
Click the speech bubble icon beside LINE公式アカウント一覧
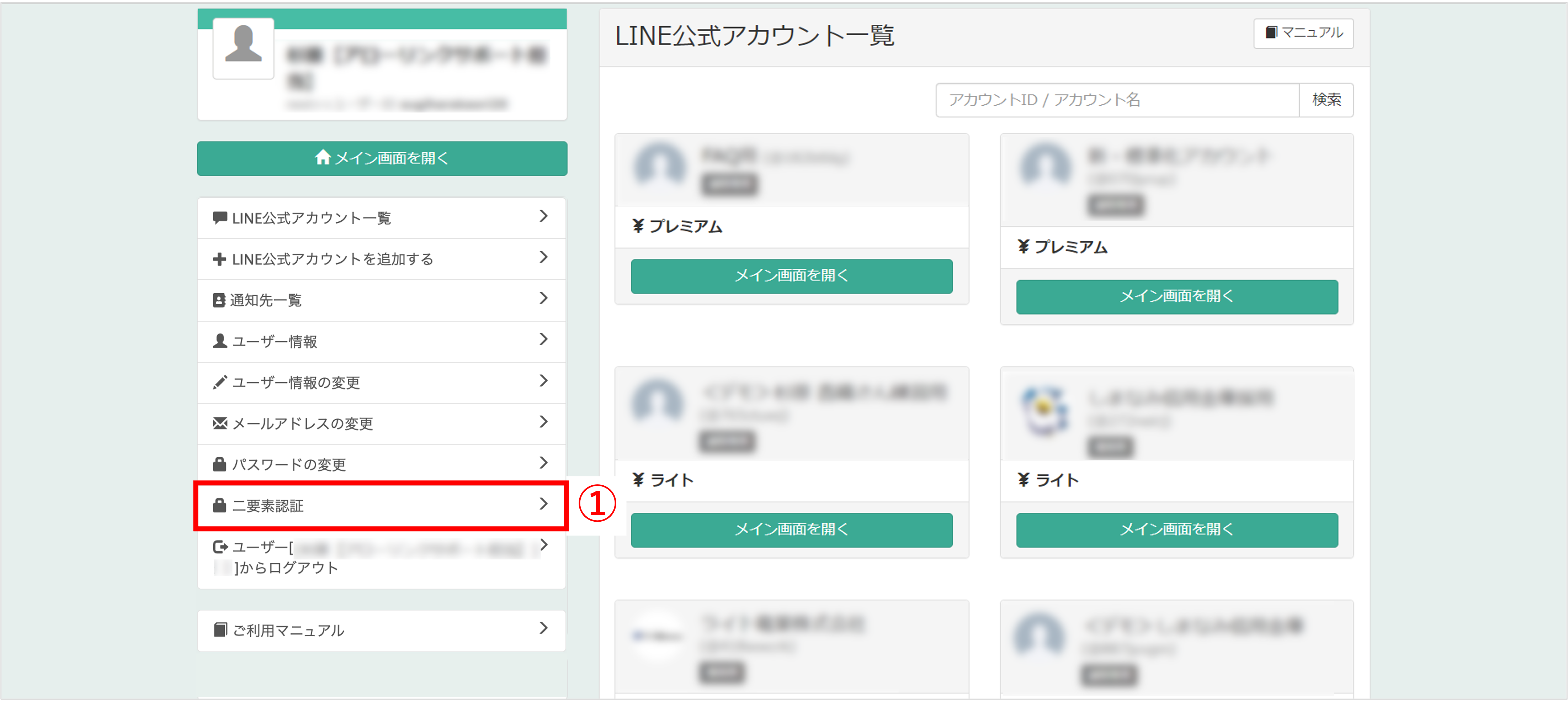pos(220,218)
